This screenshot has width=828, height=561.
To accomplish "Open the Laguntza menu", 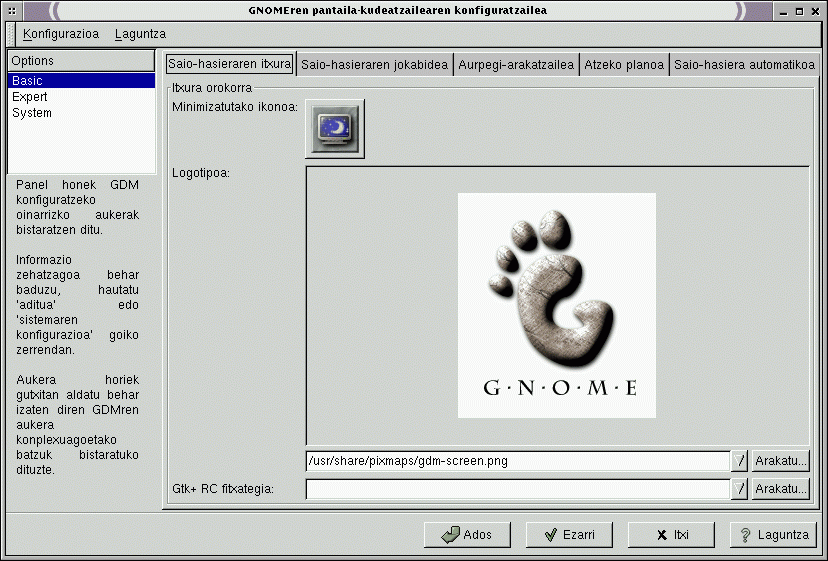I will 140,34.
